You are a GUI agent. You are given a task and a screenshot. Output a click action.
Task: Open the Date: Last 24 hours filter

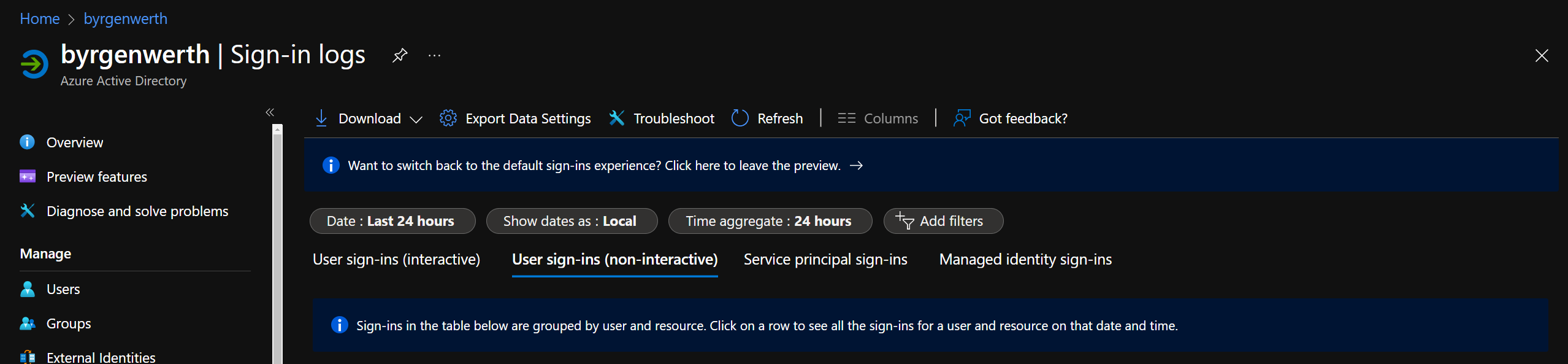tap(392, 221)
